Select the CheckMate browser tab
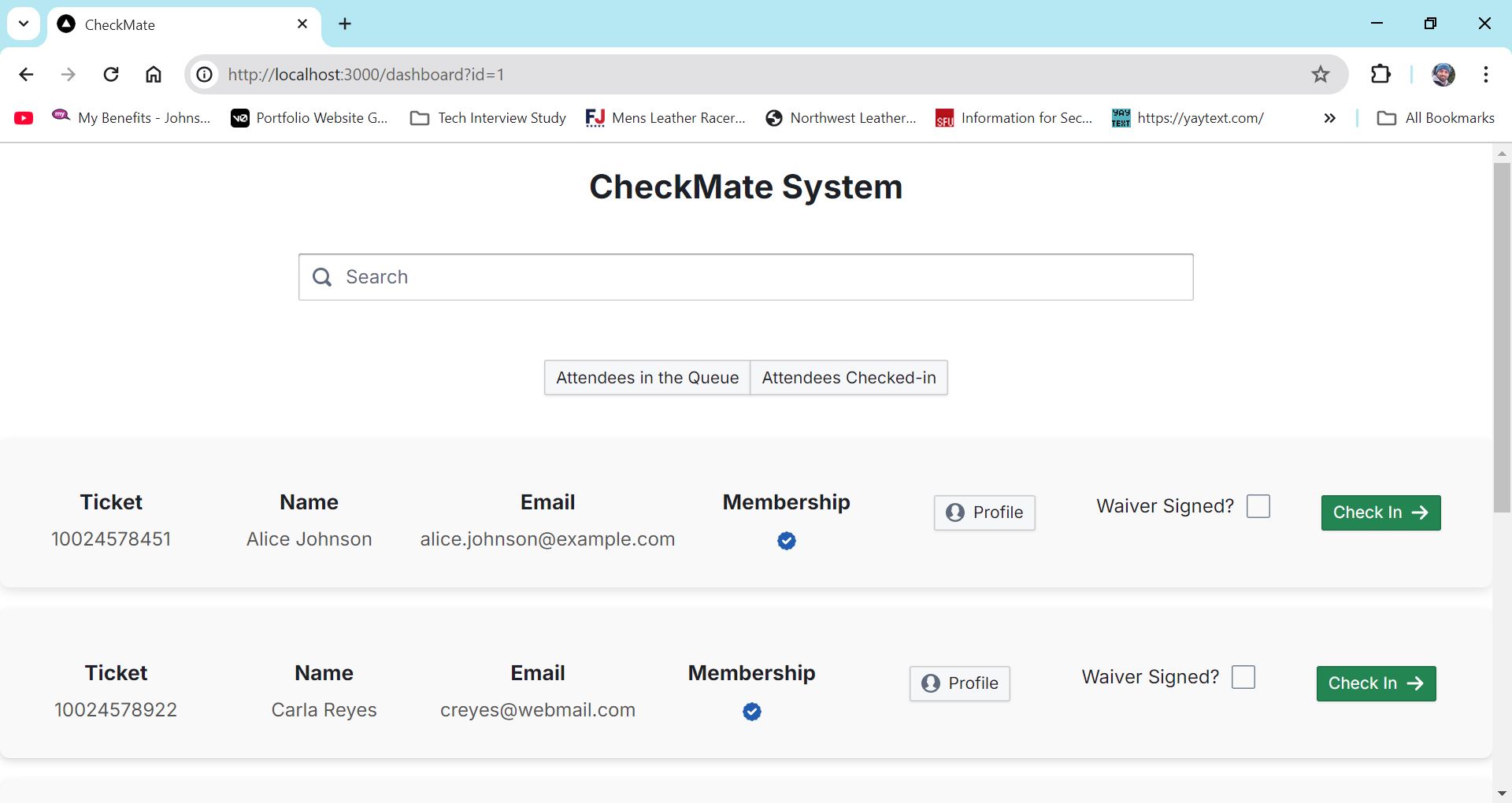Screen dimensions: 1512x803 pyautogui.click(x=185, y=24)
